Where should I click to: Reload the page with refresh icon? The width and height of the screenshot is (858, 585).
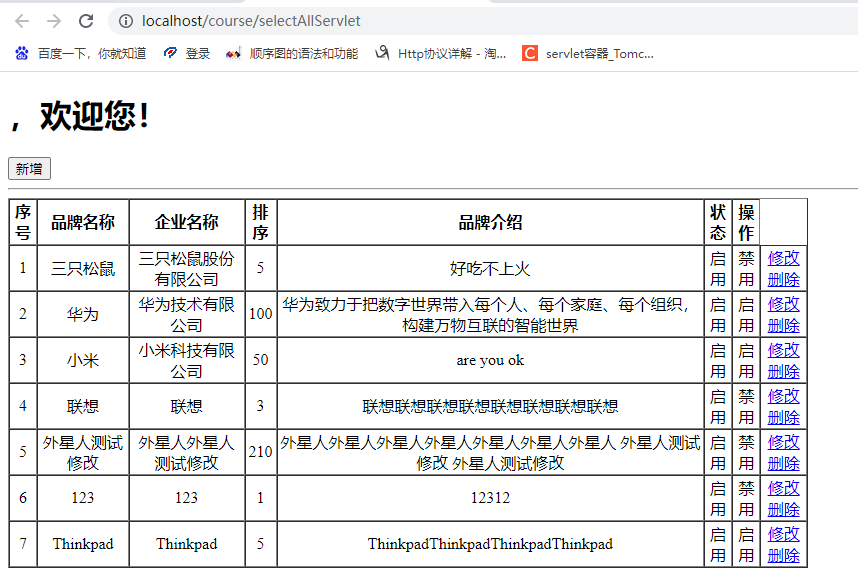pyautogui.click(x=86, y=21)
